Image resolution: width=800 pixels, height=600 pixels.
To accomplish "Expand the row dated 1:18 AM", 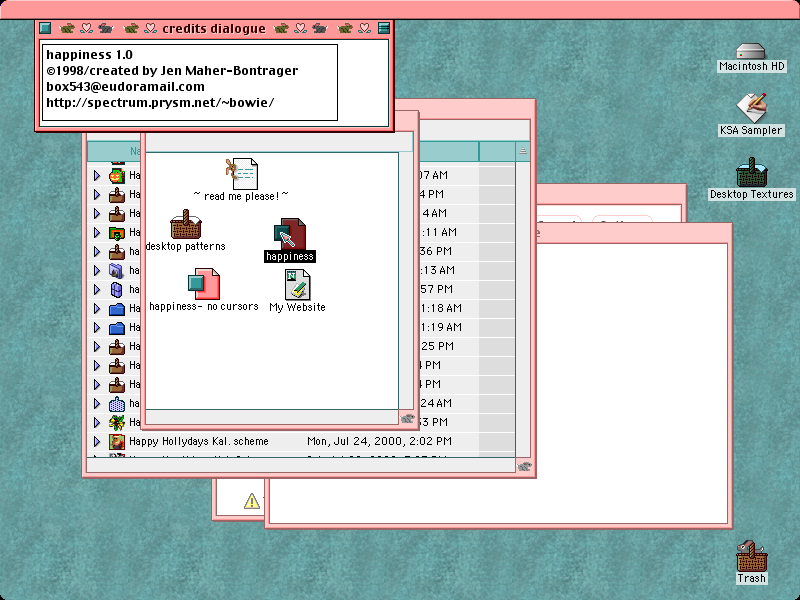I will [x=97, y=309].
